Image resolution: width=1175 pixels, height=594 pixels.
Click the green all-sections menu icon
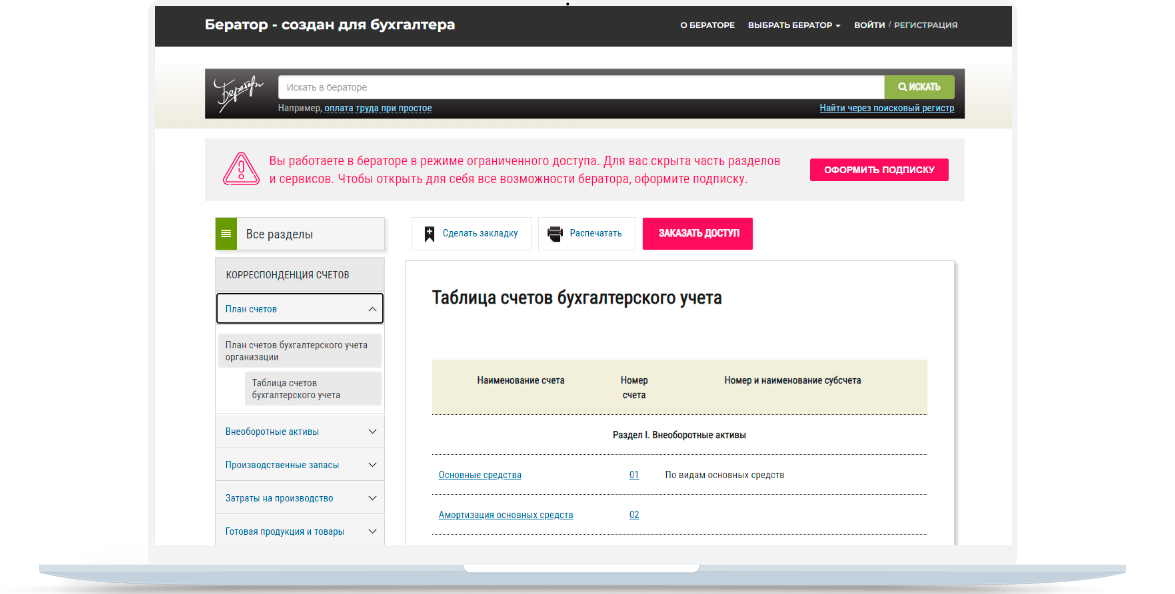[226, 234]
